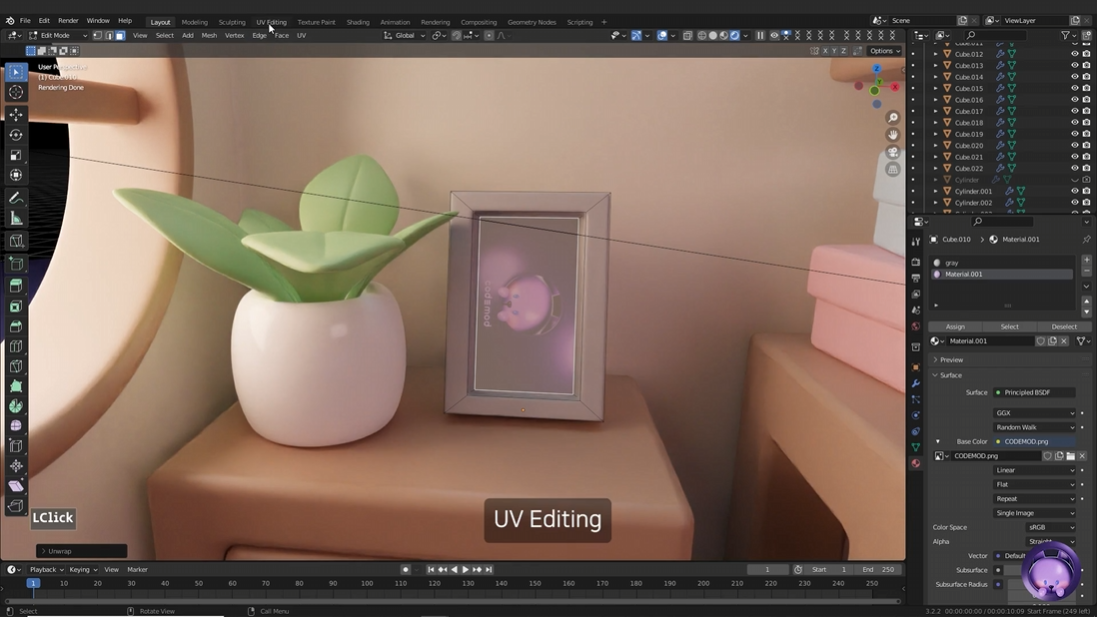
Task: Toggle visibility of Cylinder.001
Action: [1075, 191]
